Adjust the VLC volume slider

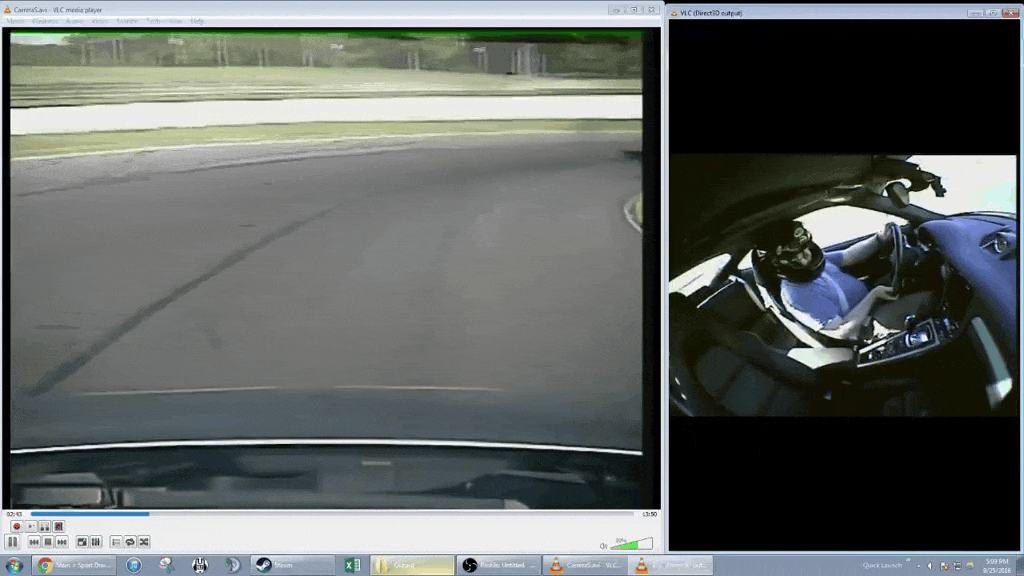[x=632, y=544]
